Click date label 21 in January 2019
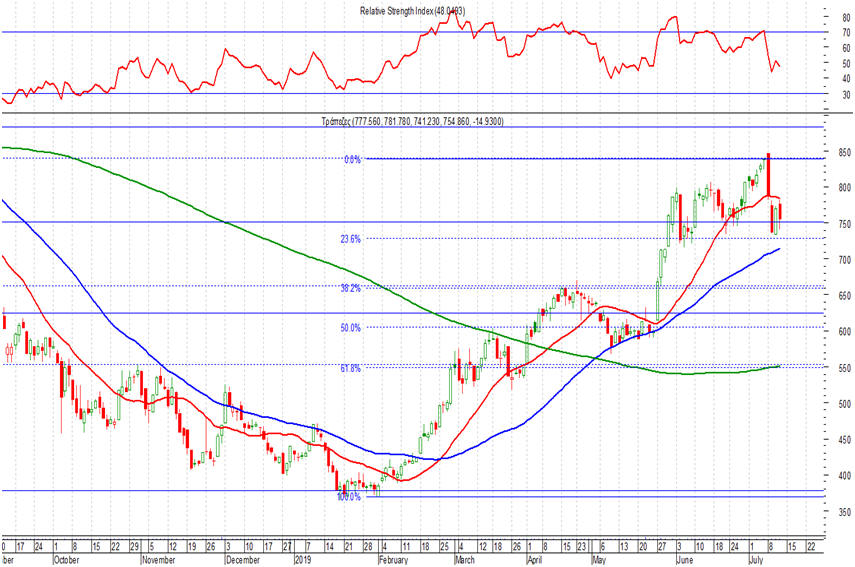855x567 pixels. pos(349,547)
